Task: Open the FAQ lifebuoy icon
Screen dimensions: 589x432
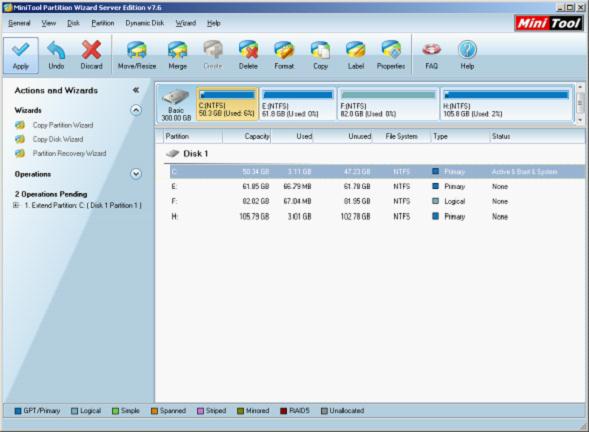Action: click(431, 50)
